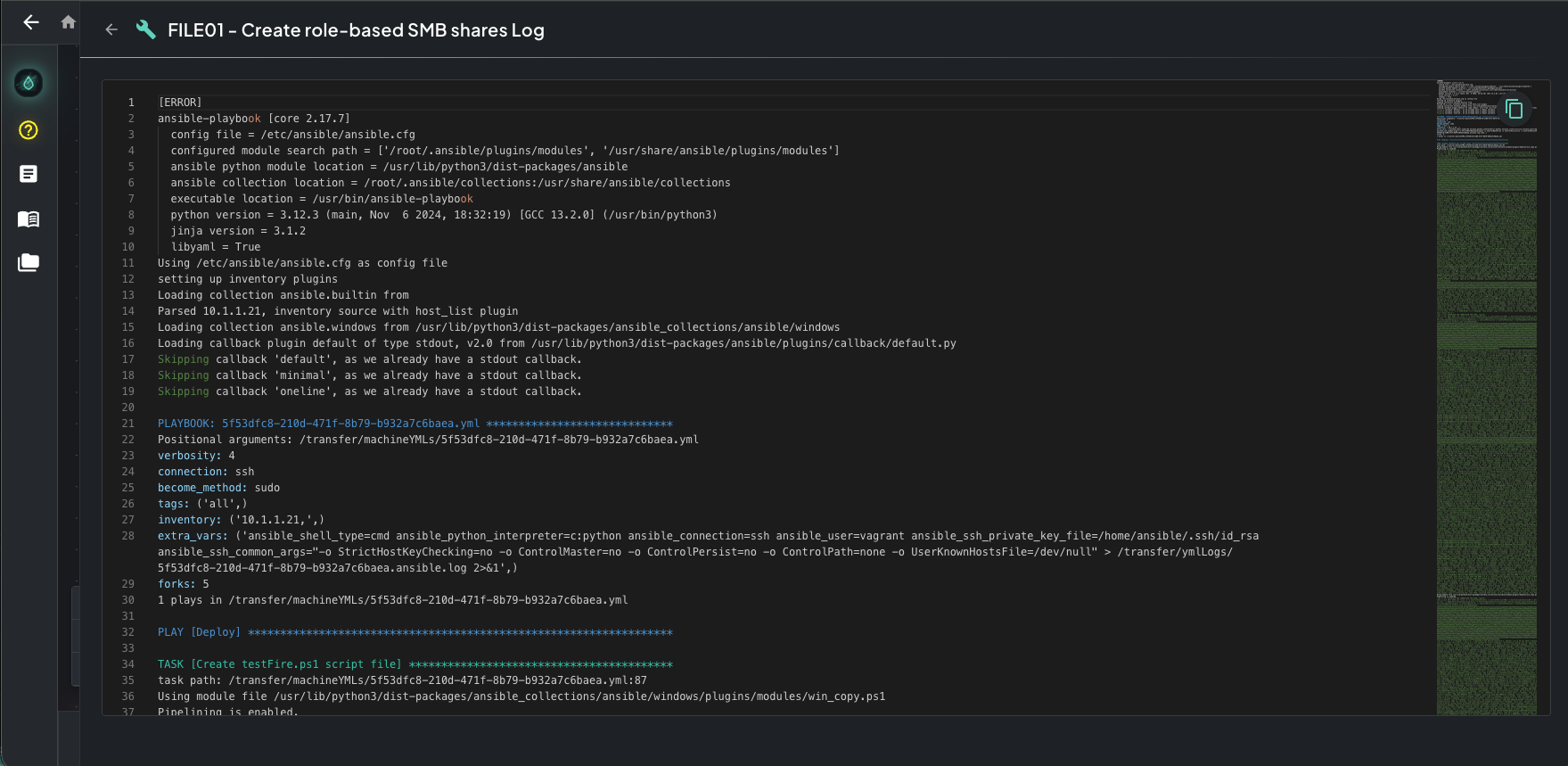Screen dimensions: 1568x766
Task: Click line number 20 in the gutter
Action: pyautogui.click(x=128, y=408)
